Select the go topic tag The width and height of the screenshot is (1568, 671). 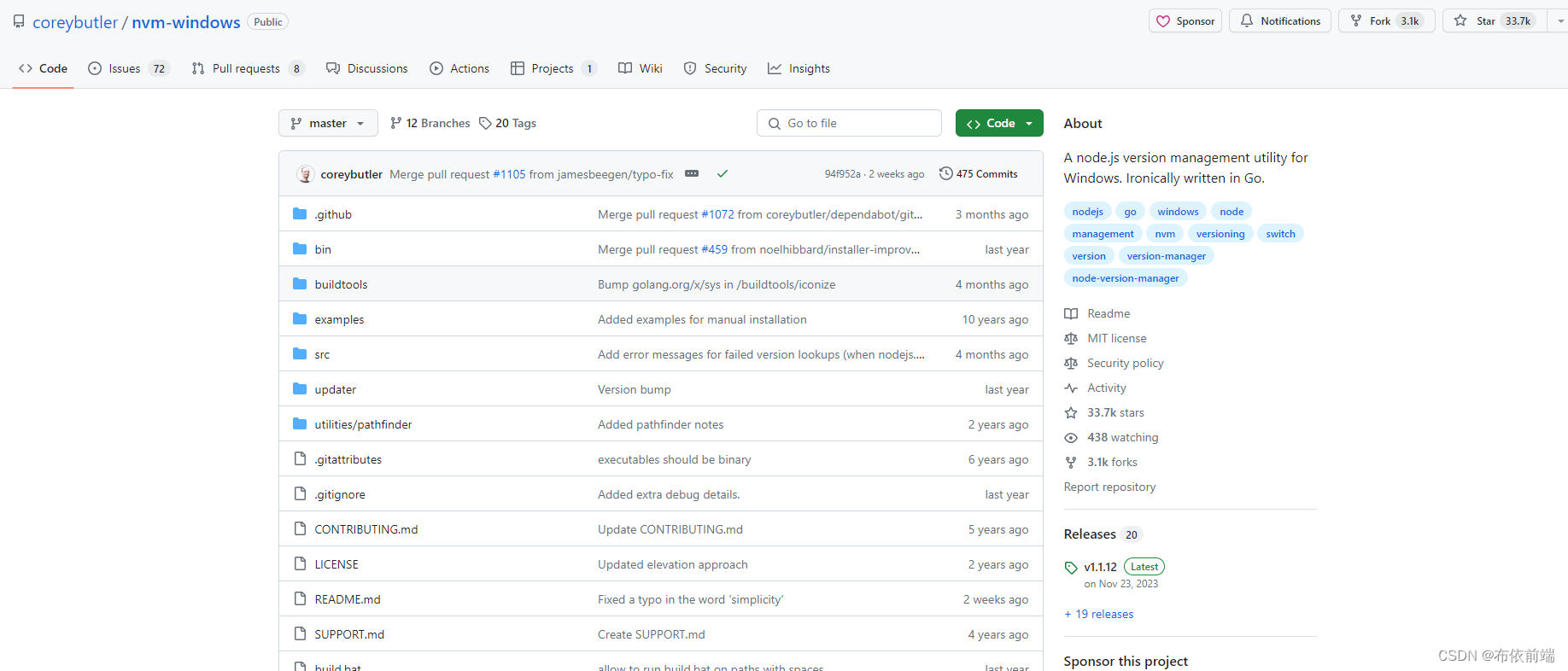(x=1130, y=212)
